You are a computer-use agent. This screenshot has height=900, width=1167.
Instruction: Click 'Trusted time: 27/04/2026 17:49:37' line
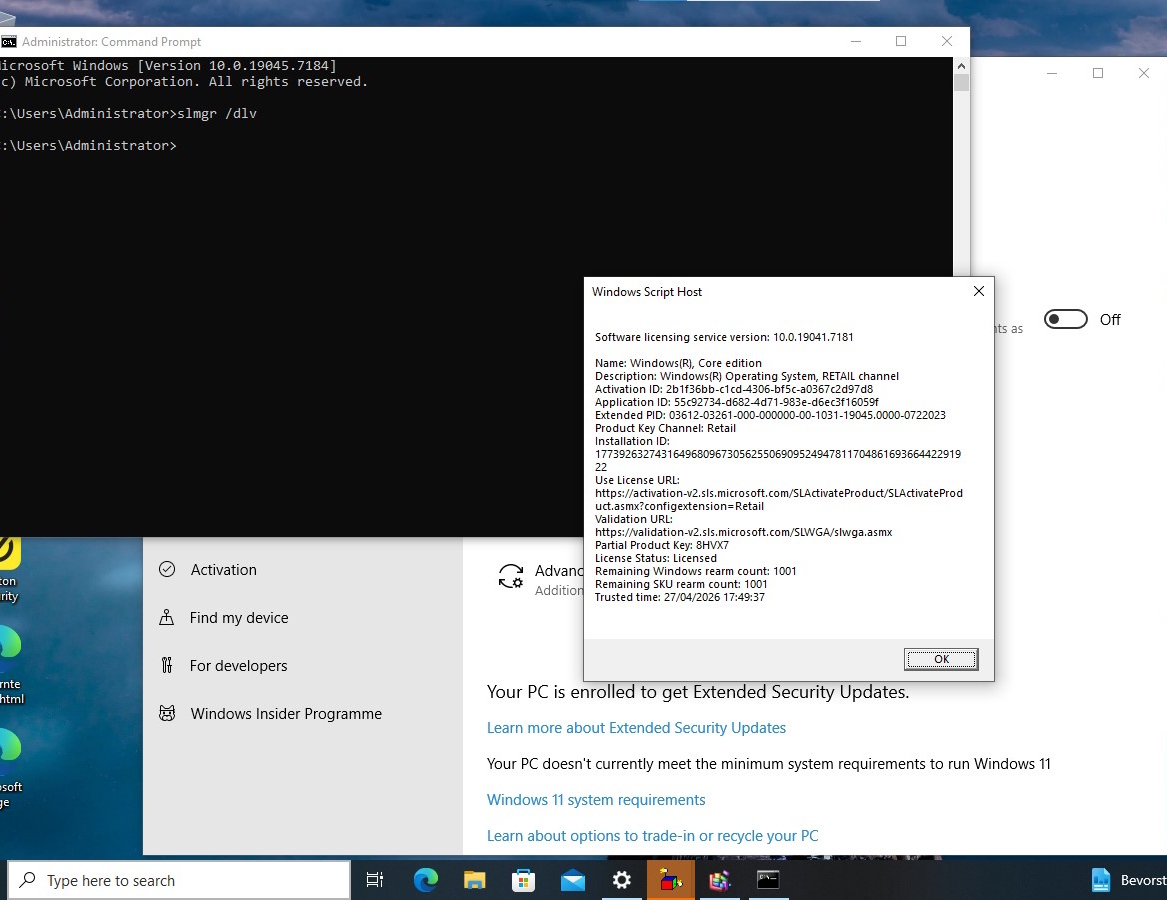click(680, 598)
